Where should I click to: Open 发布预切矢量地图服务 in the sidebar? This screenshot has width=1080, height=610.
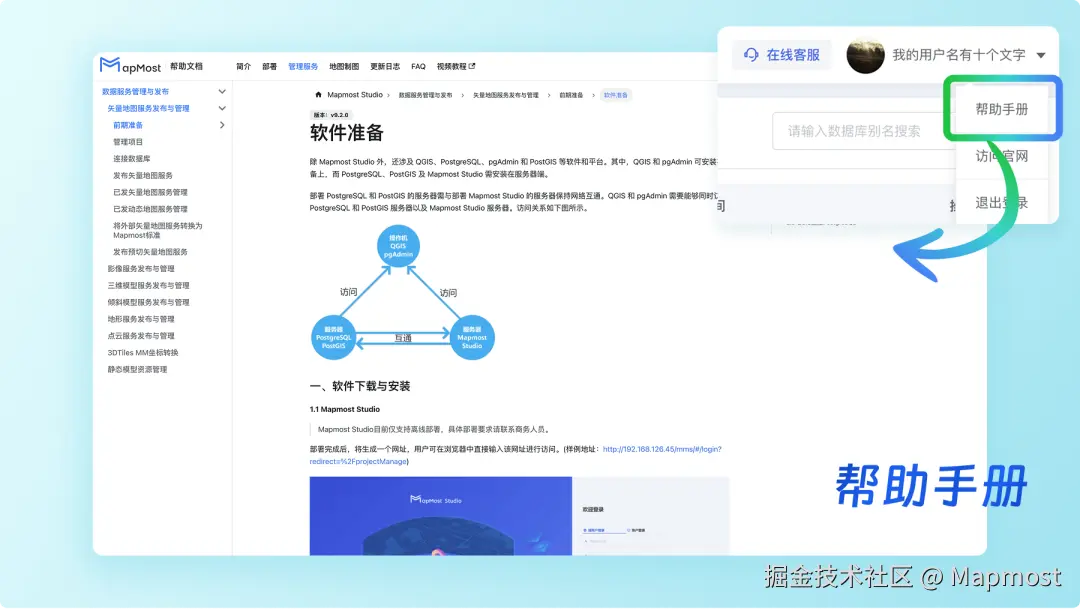click(x=150, y=253)
